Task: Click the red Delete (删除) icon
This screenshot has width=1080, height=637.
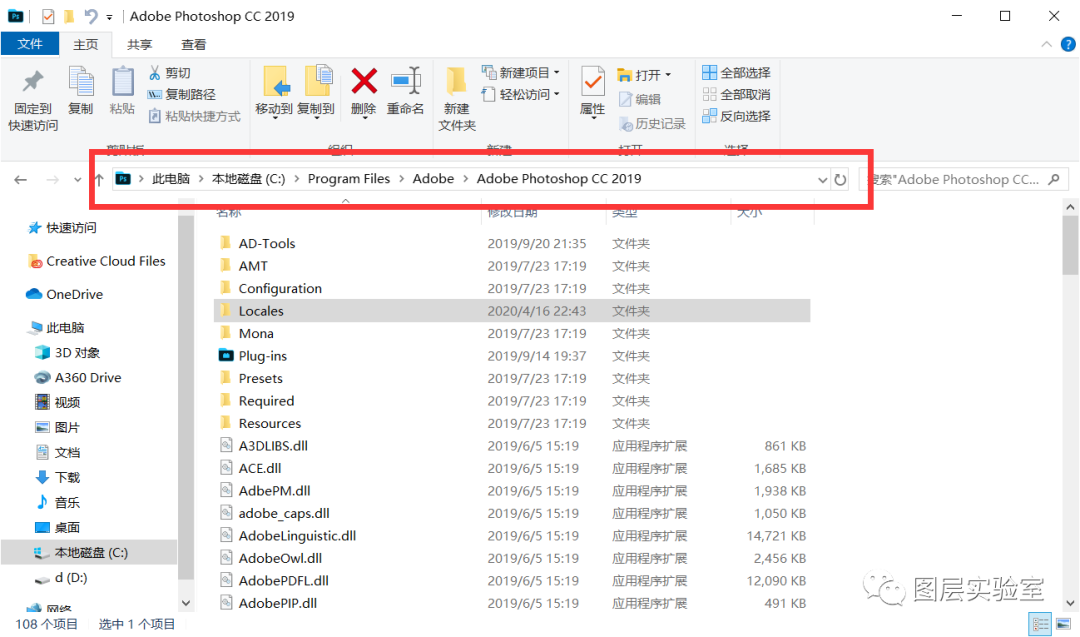Action: click(364, 82)
